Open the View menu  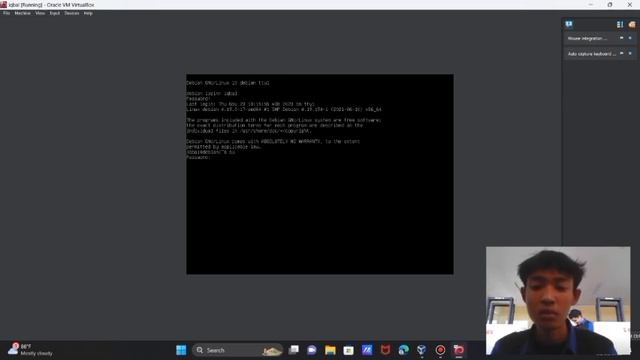coord(40,13)
